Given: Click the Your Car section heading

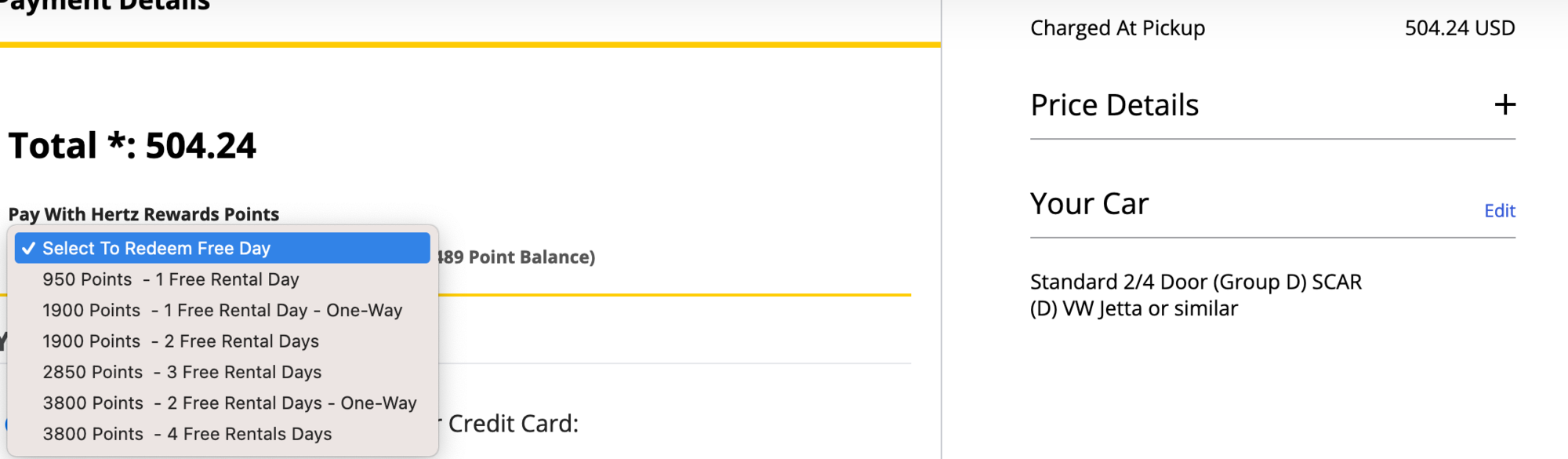Looking at the screenshot, I should click(x=1089, y=203).
